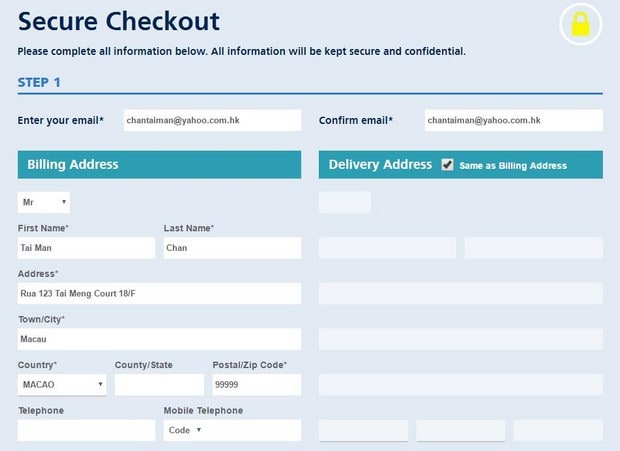Image resolution: width=620 pixels, height=451 pixels.
Task: Click the Delivery Address header text
Action: (380, 164)
